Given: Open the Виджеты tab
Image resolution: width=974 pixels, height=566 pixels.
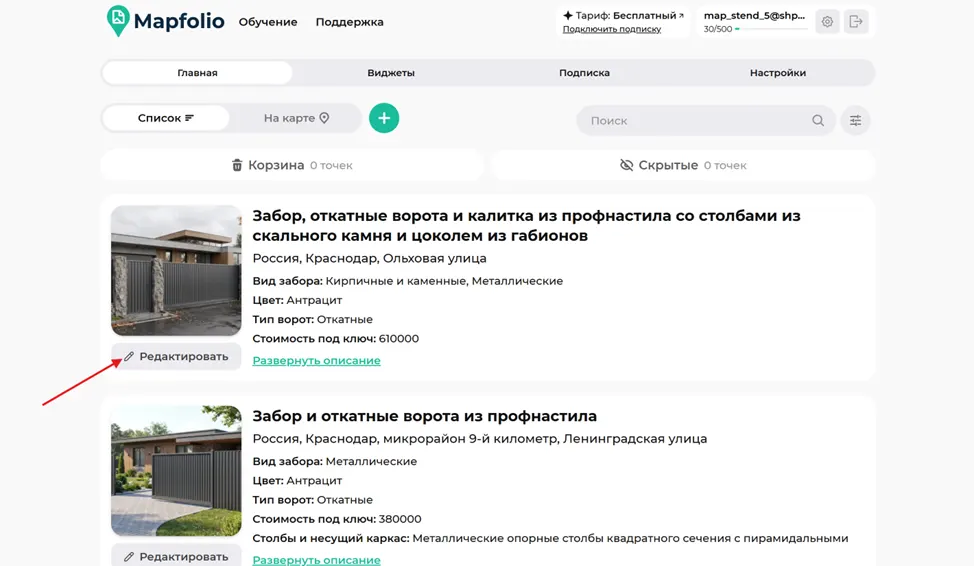Looking at the screenshot, I should 391,73.
